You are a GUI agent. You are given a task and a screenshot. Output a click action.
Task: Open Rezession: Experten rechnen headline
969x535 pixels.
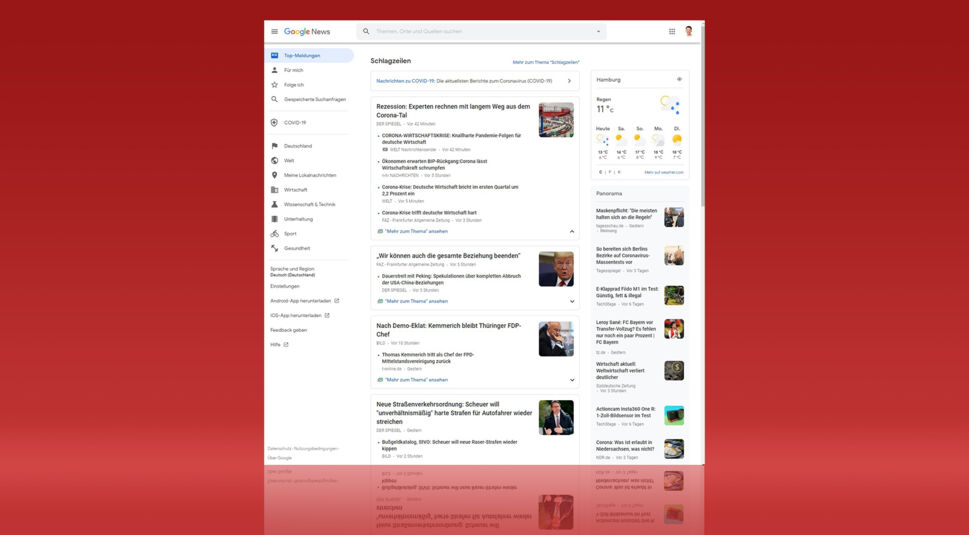click(x=453, y=111)
